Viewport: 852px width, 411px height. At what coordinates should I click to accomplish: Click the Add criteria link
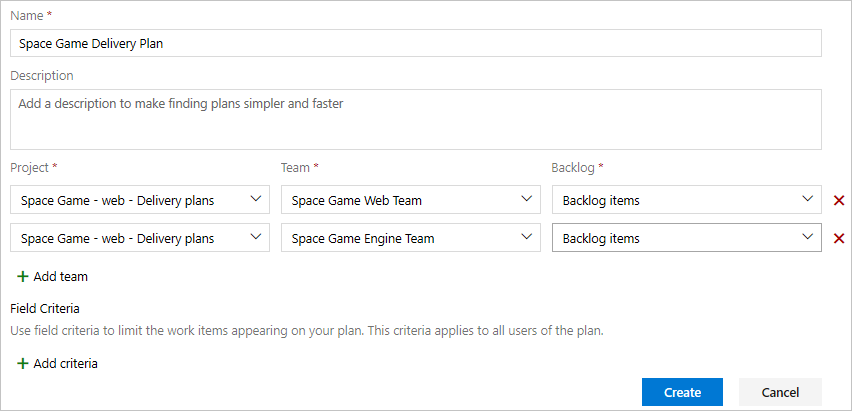pyautogui.click(x=65, y=363)
